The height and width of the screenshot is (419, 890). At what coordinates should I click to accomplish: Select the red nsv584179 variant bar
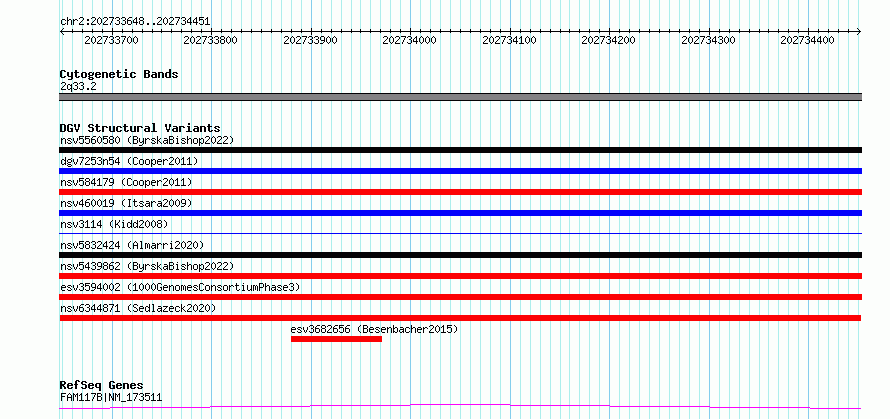[461, 192]
